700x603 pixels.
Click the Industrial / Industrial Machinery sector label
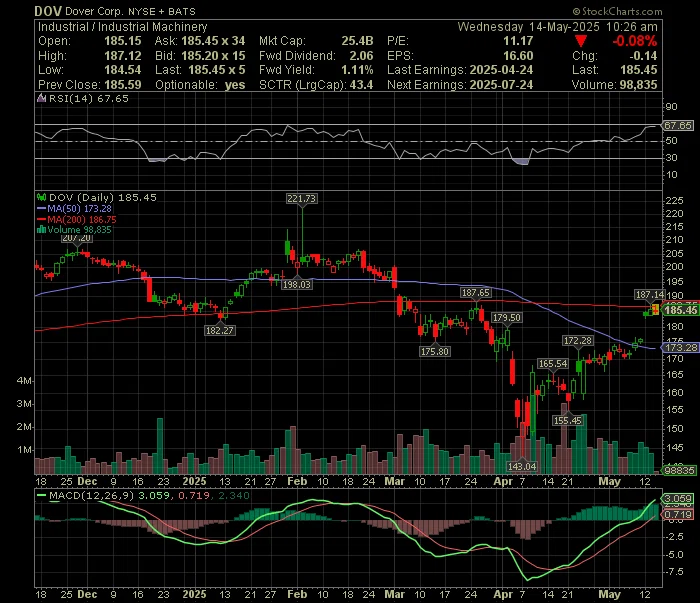pyautogui.click(x=122, y=27)
